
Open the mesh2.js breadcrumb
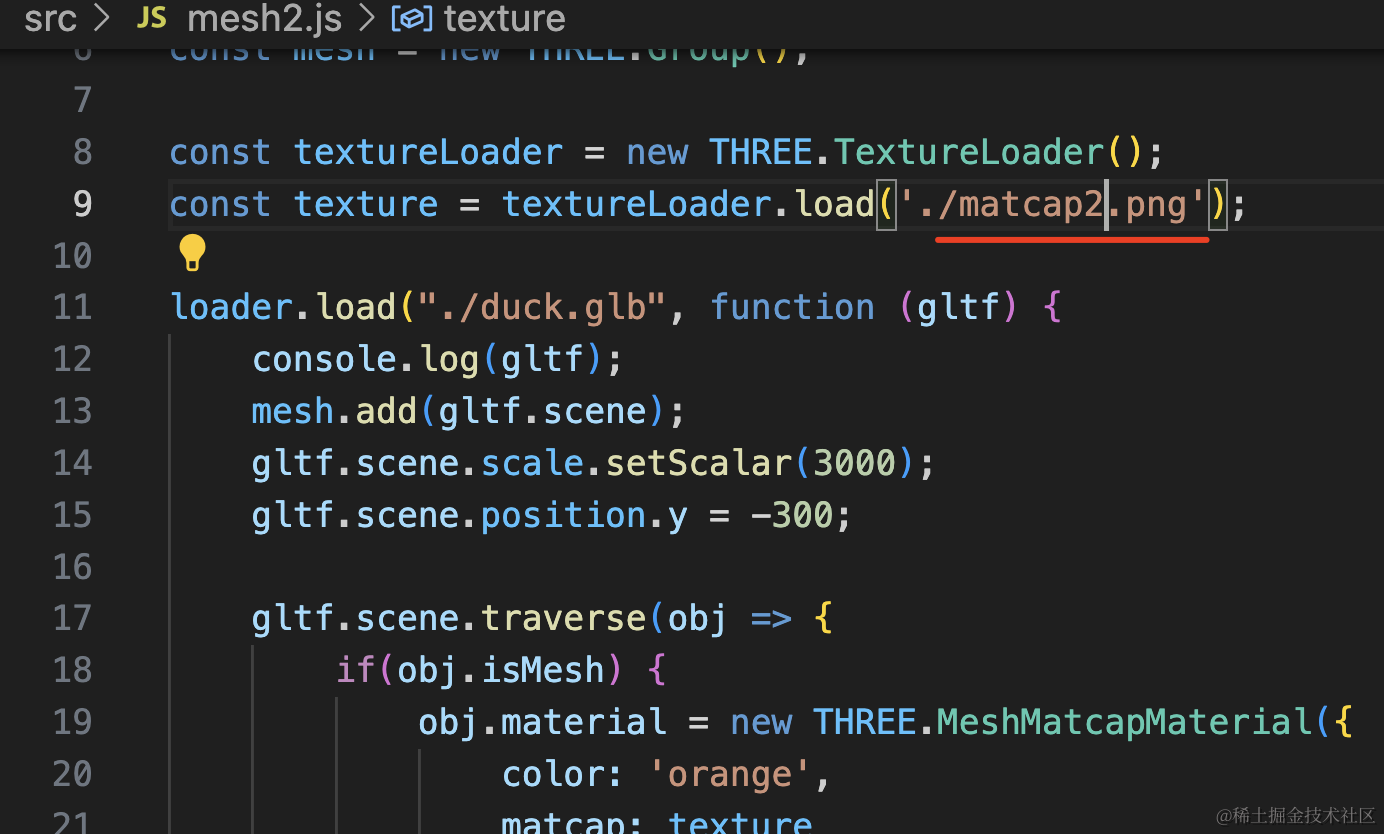tap(264, 18)
